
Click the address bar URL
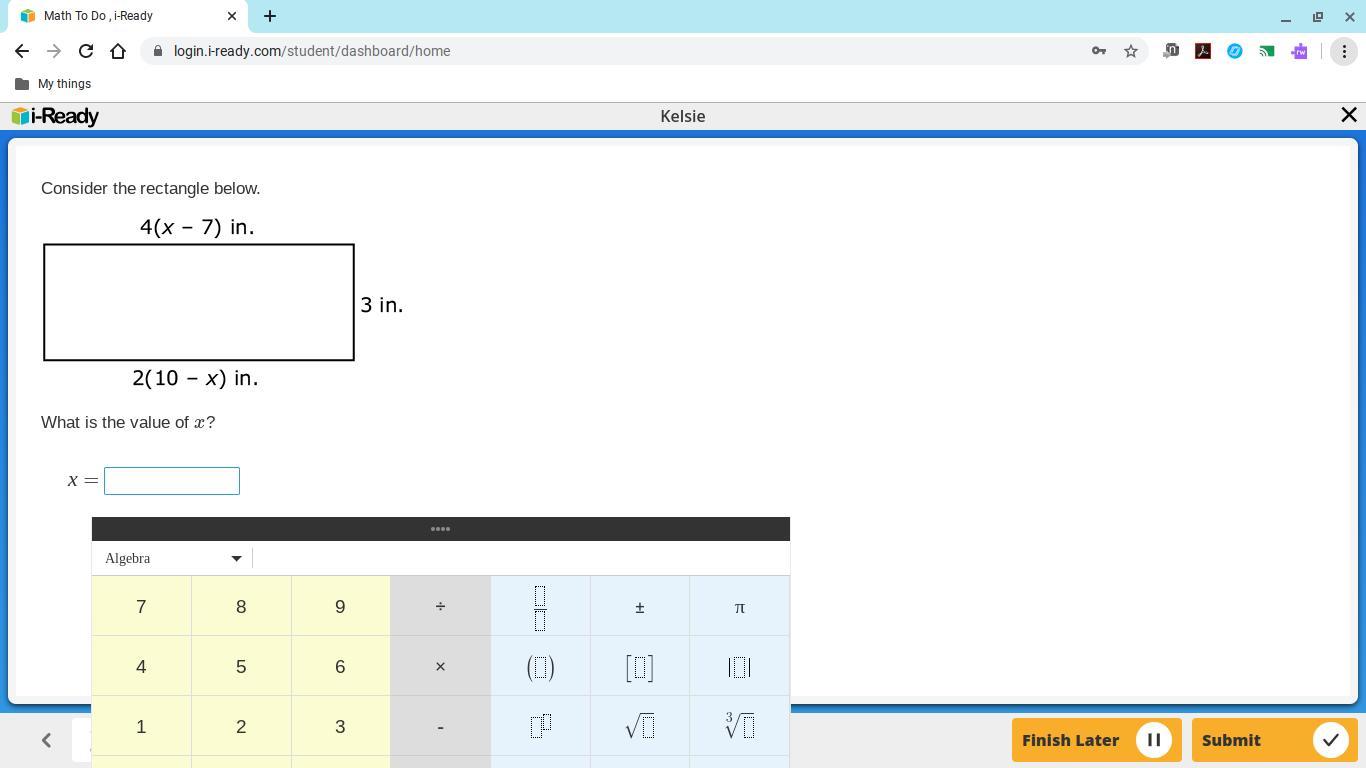coord(312,51)
